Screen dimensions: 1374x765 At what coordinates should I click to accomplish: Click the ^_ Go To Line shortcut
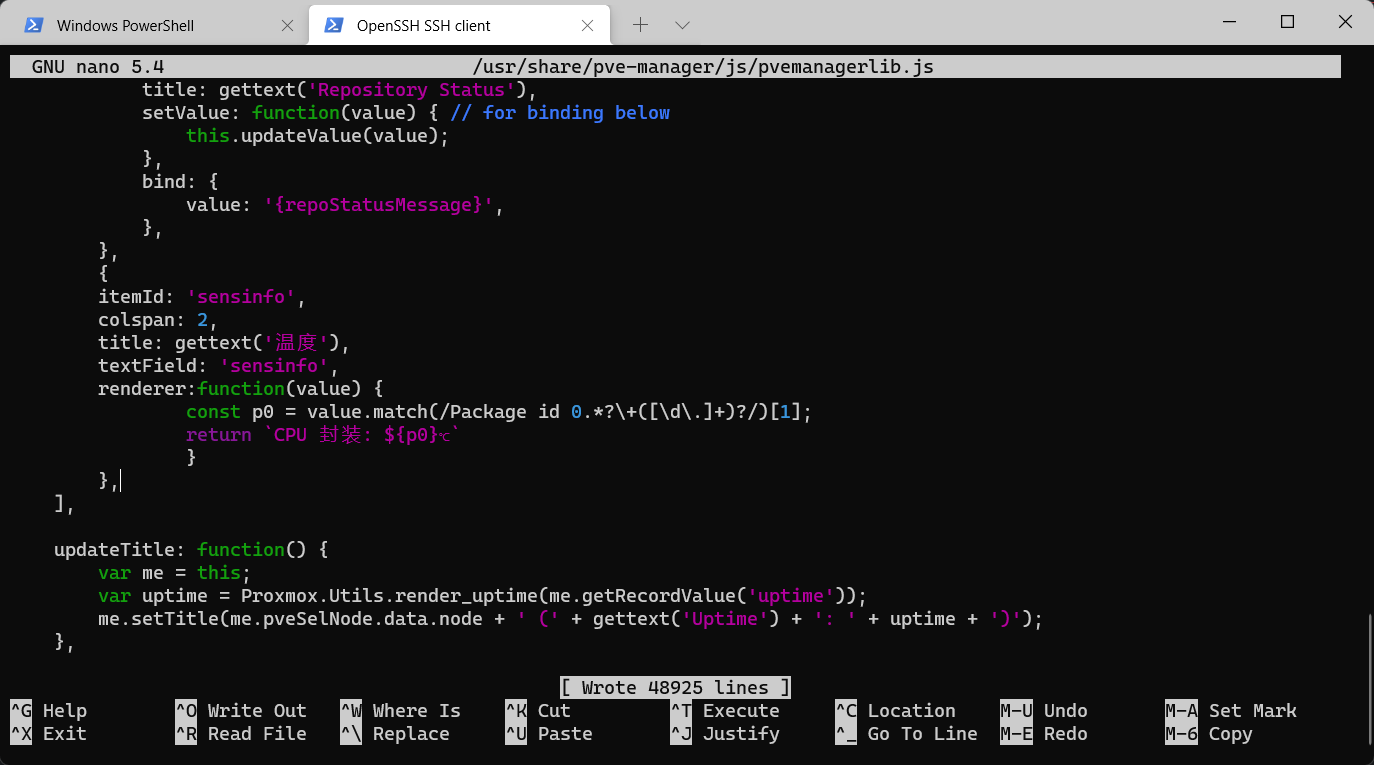(907, 734)
